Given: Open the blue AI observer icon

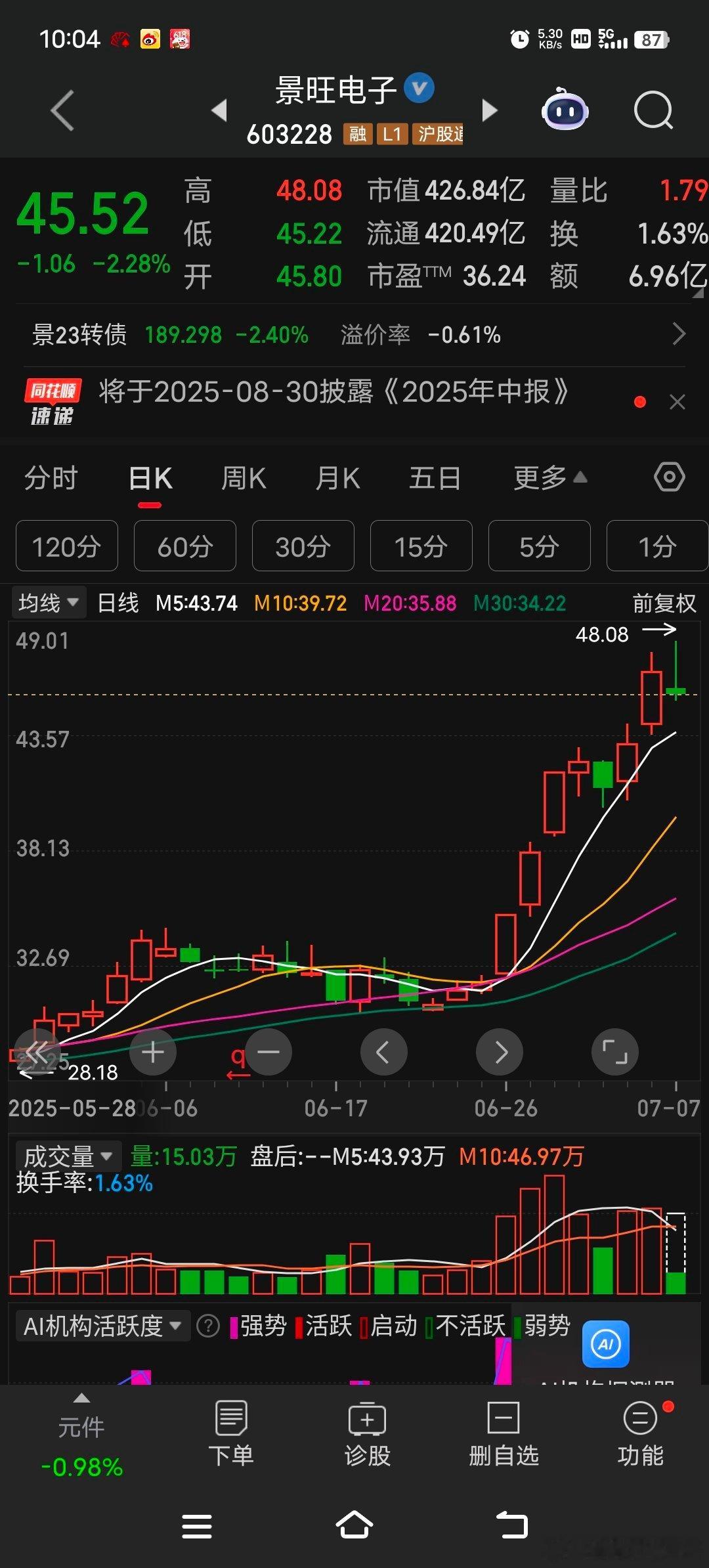Looking at the screenshot, I should (606, 1343).
